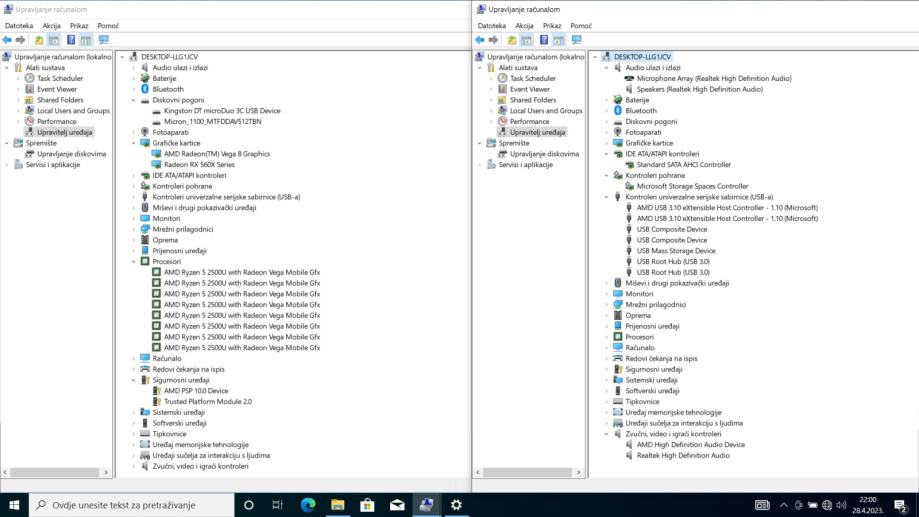Screen dimensions: 919x517
Task: Collapse Procesori node in left window
Action: [x=134, y=261]
